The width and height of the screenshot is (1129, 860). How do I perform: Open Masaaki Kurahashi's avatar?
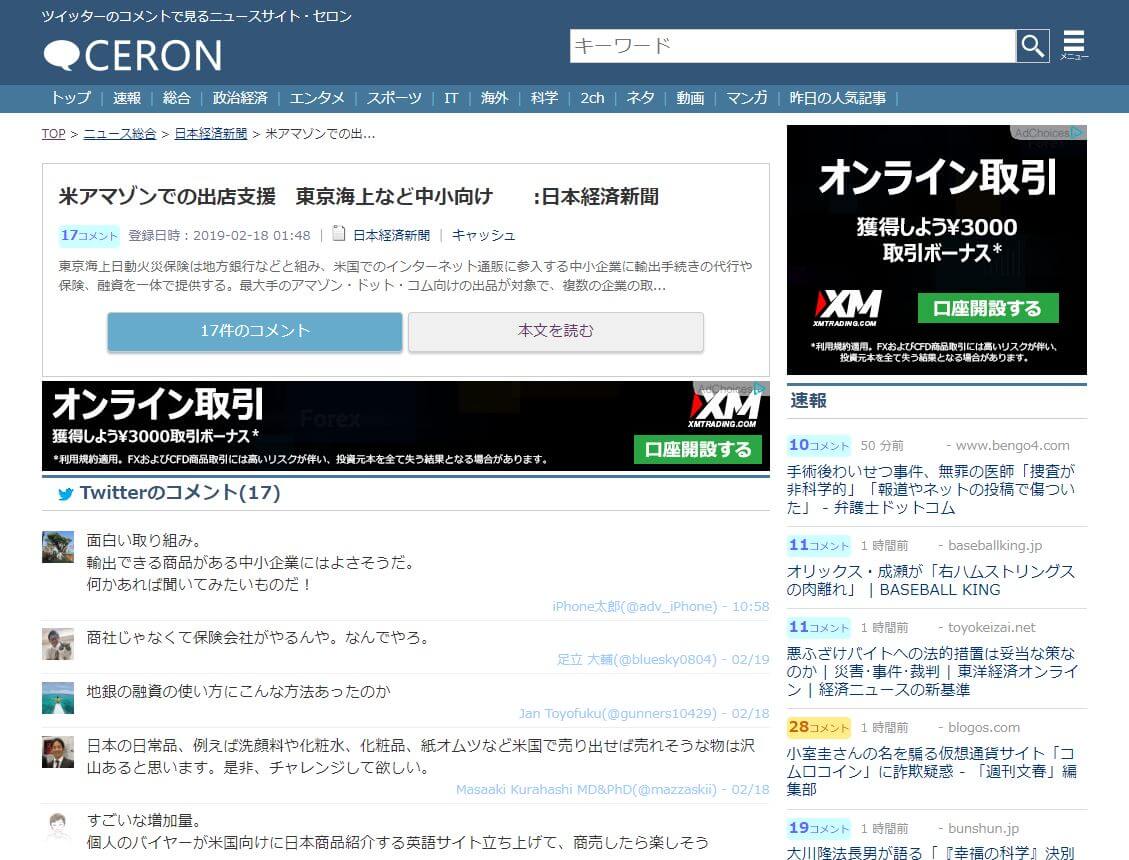click(58, 752)
